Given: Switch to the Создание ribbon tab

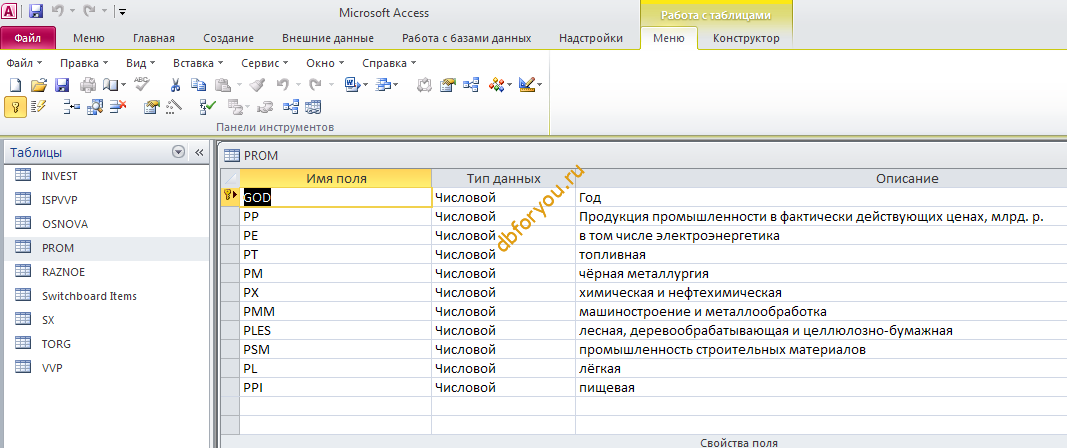Looking at the screenshot, I should [228, 38].
